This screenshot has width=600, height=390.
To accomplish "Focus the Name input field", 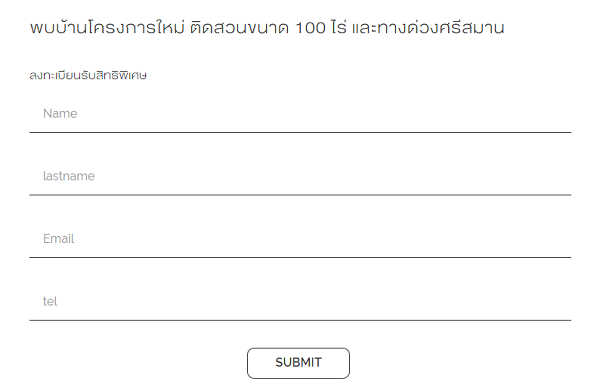I will [x=300, y=114].
